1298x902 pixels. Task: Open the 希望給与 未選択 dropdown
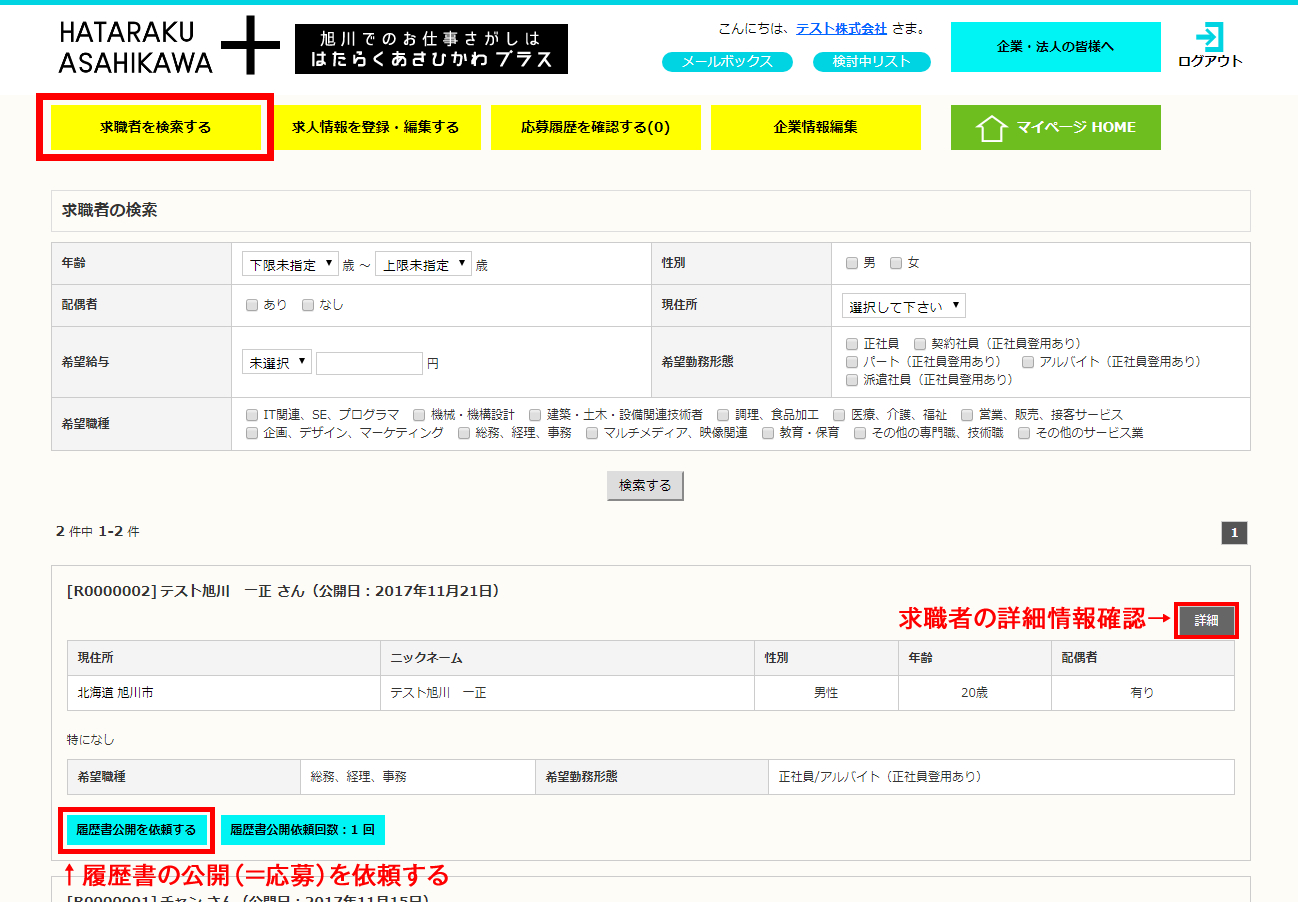click(x=277, y=362)
